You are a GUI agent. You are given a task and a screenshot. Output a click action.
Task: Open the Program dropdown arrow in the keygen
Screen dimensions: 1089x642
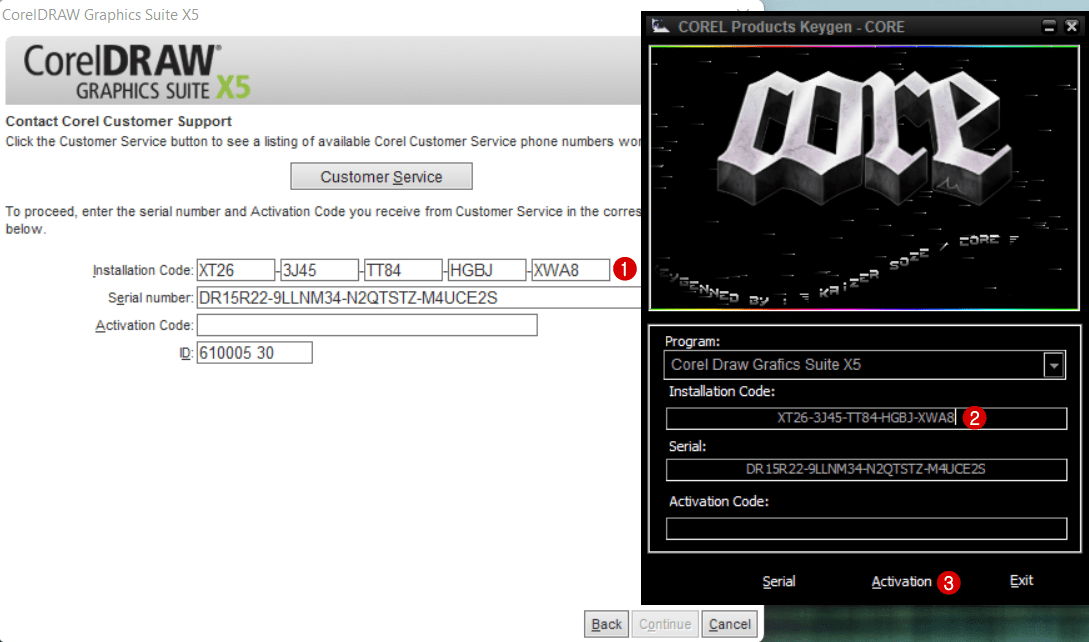click(1054, 365)
